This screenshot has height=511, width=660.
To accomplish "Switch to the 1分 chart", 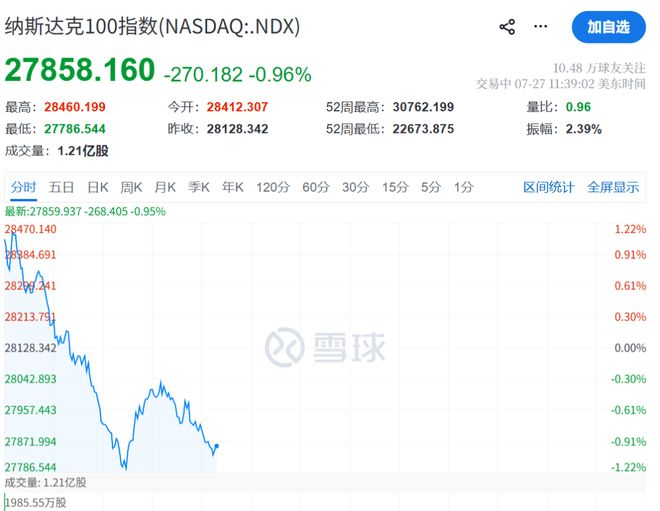I will [463, 187].
